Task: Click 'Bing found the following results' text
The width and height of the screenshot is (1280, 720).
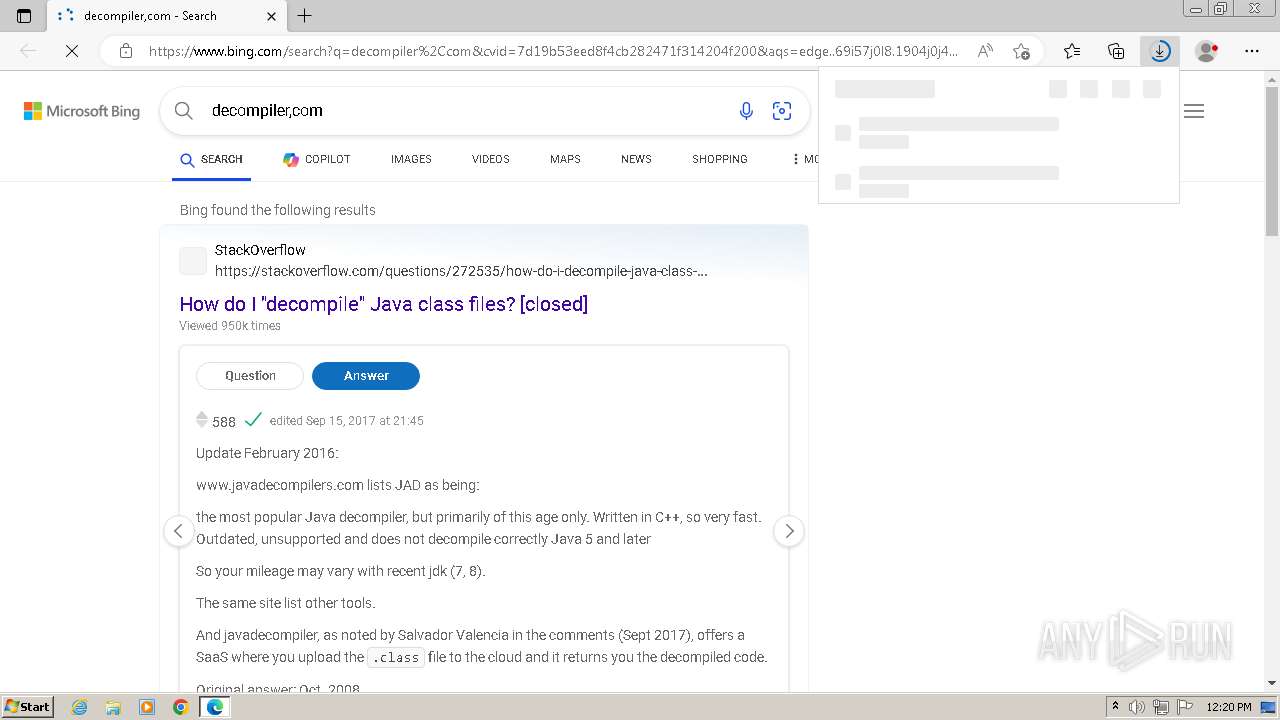Action: 278,210
